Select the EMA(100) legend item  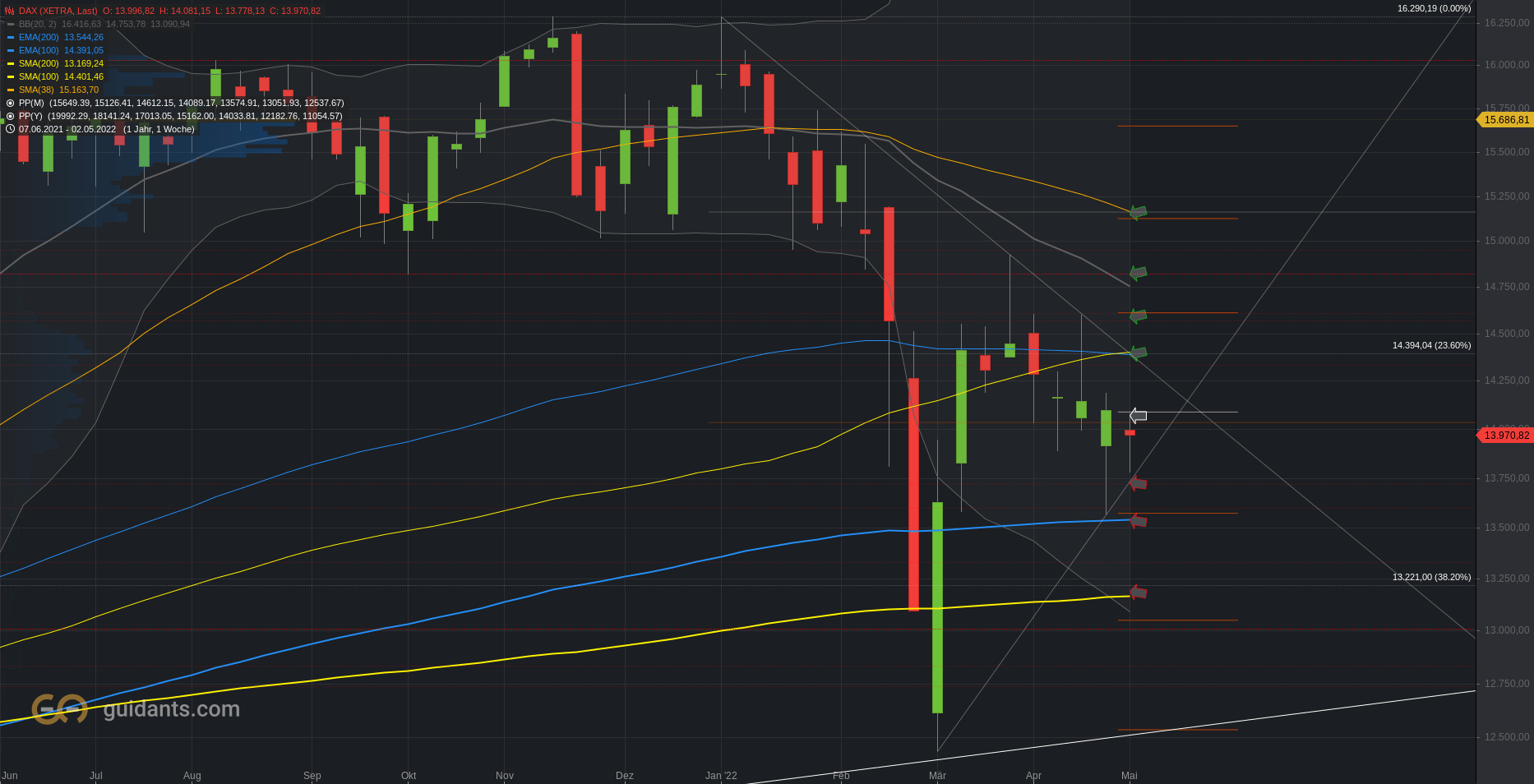pyautogui.click(x=55, y=50)
